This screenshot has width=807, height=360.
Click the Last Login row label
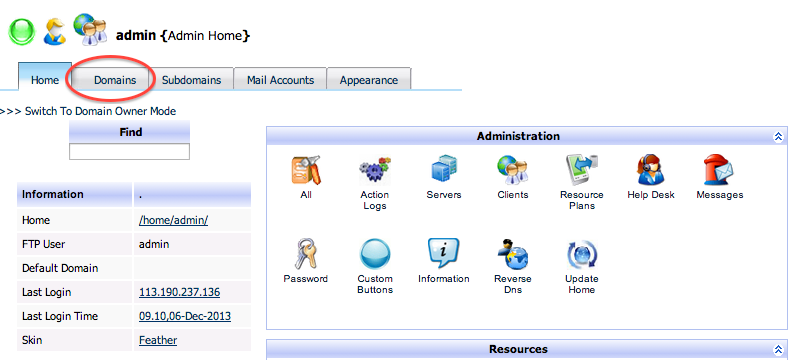pos(47,293)
